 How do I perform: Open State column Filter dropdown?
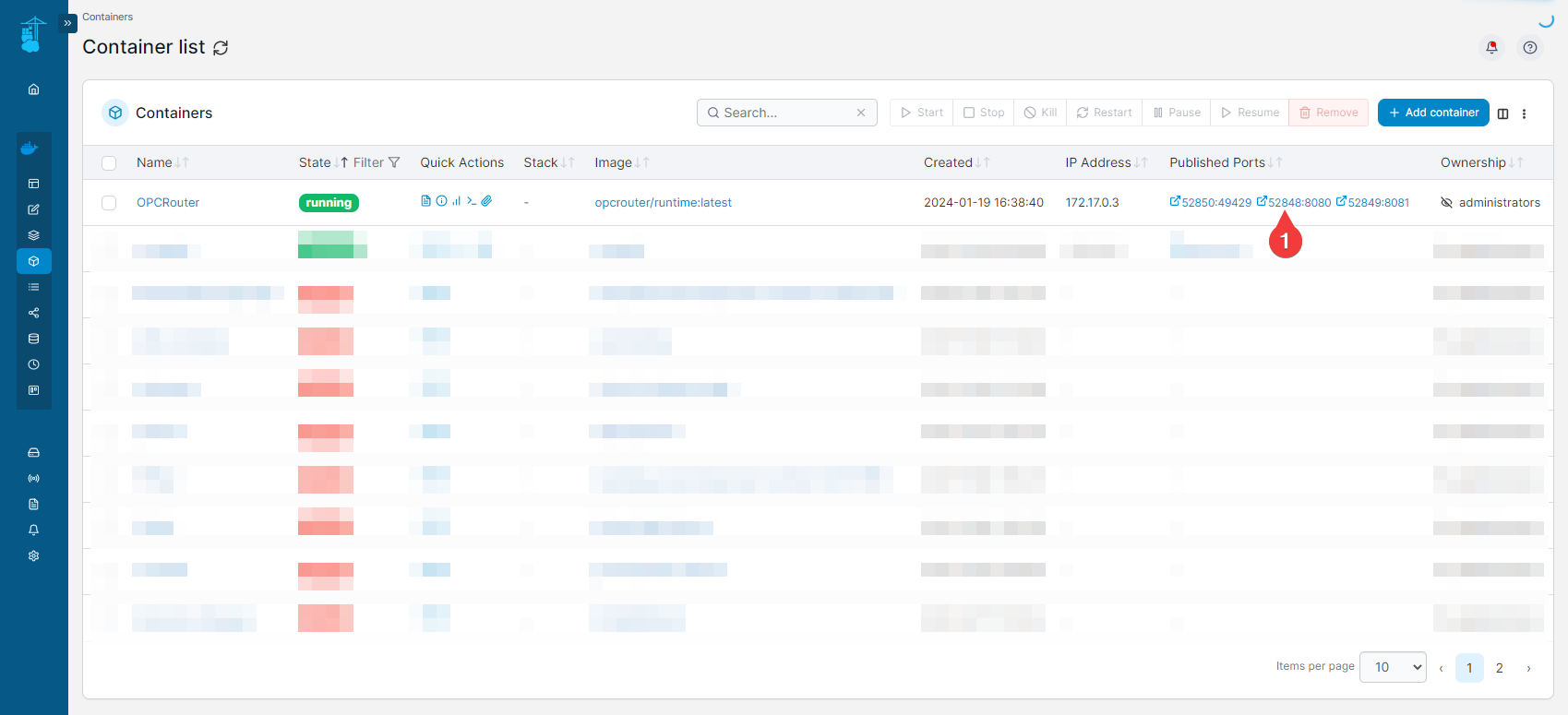(377, 162)
